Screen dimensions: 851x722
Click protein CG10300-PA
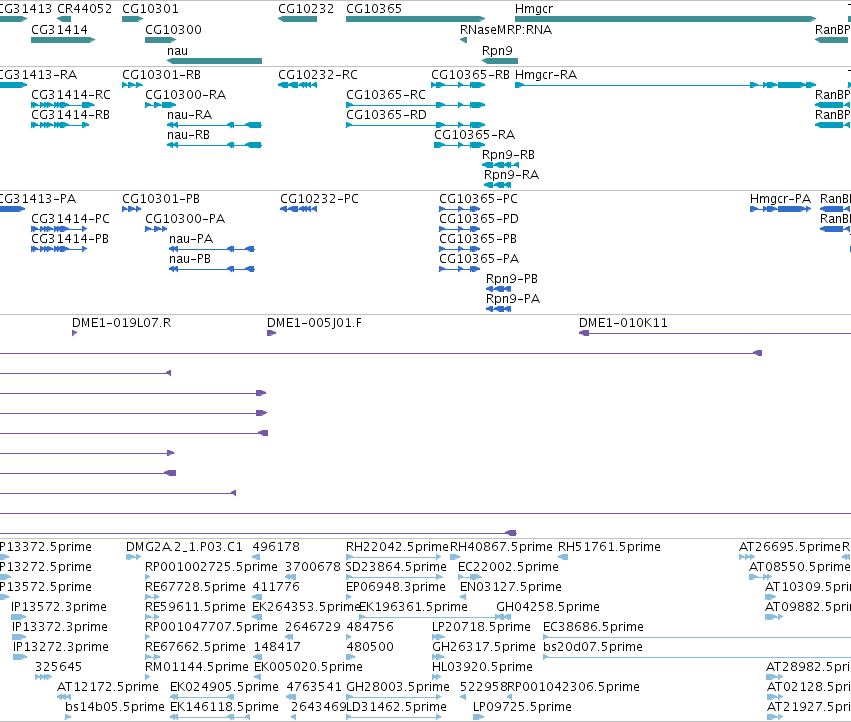point(156,229)
